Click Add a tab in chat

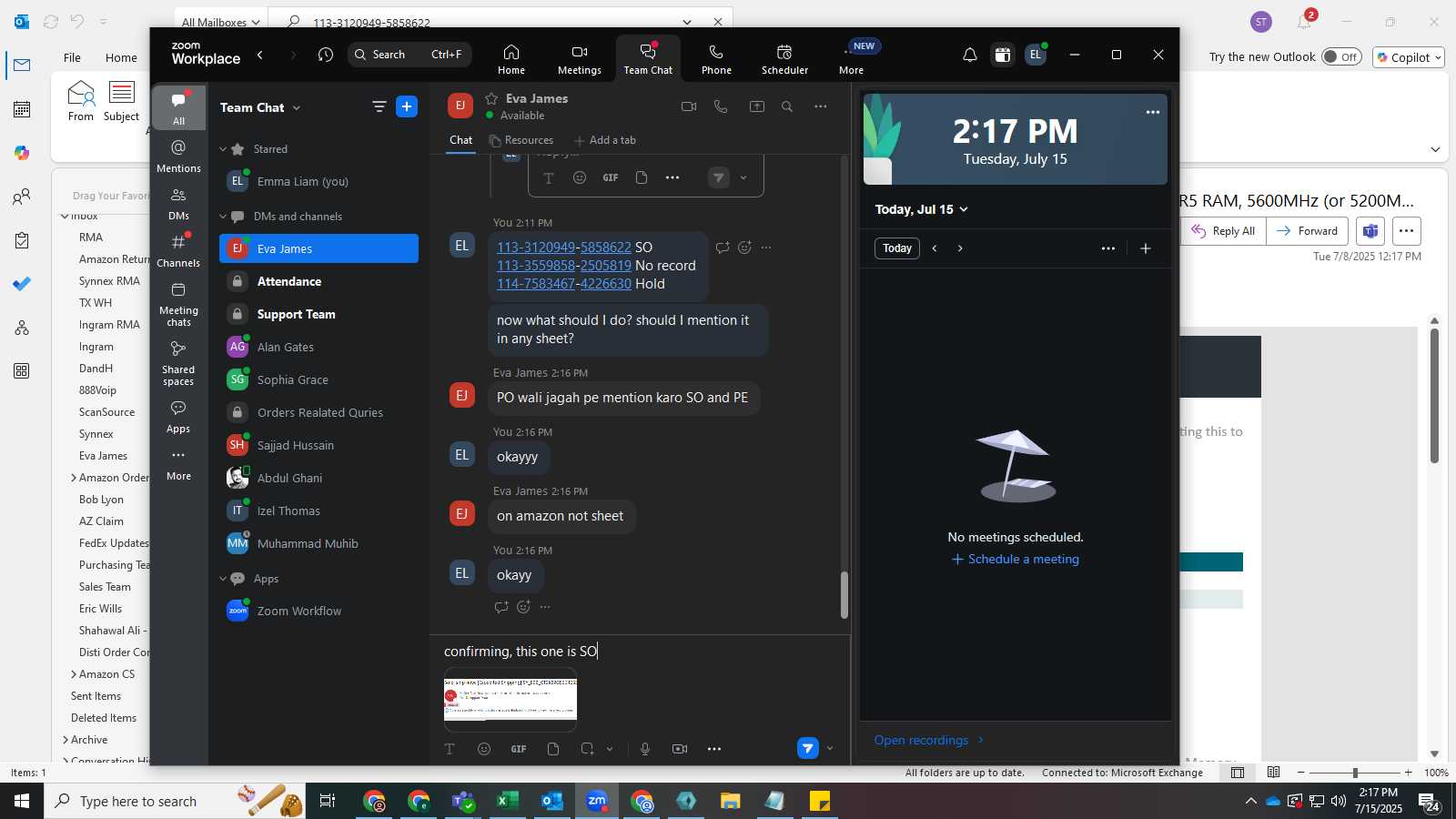[605, 140]
